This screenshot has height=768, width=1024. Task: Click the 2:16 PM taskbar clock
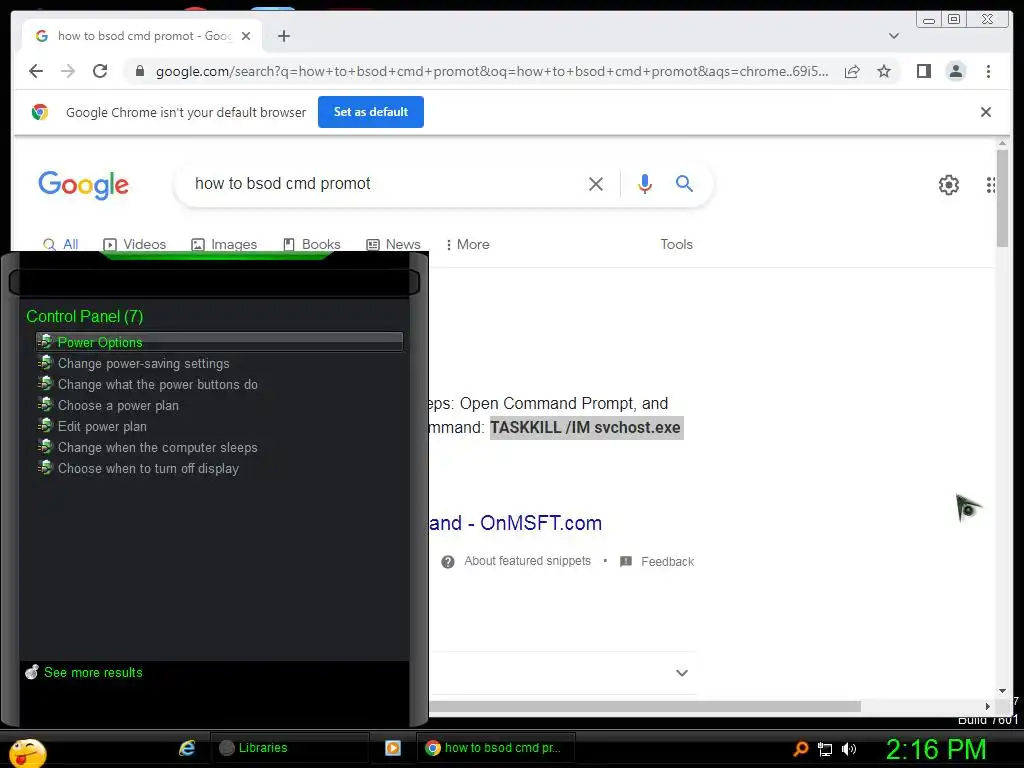click(935, 749)
